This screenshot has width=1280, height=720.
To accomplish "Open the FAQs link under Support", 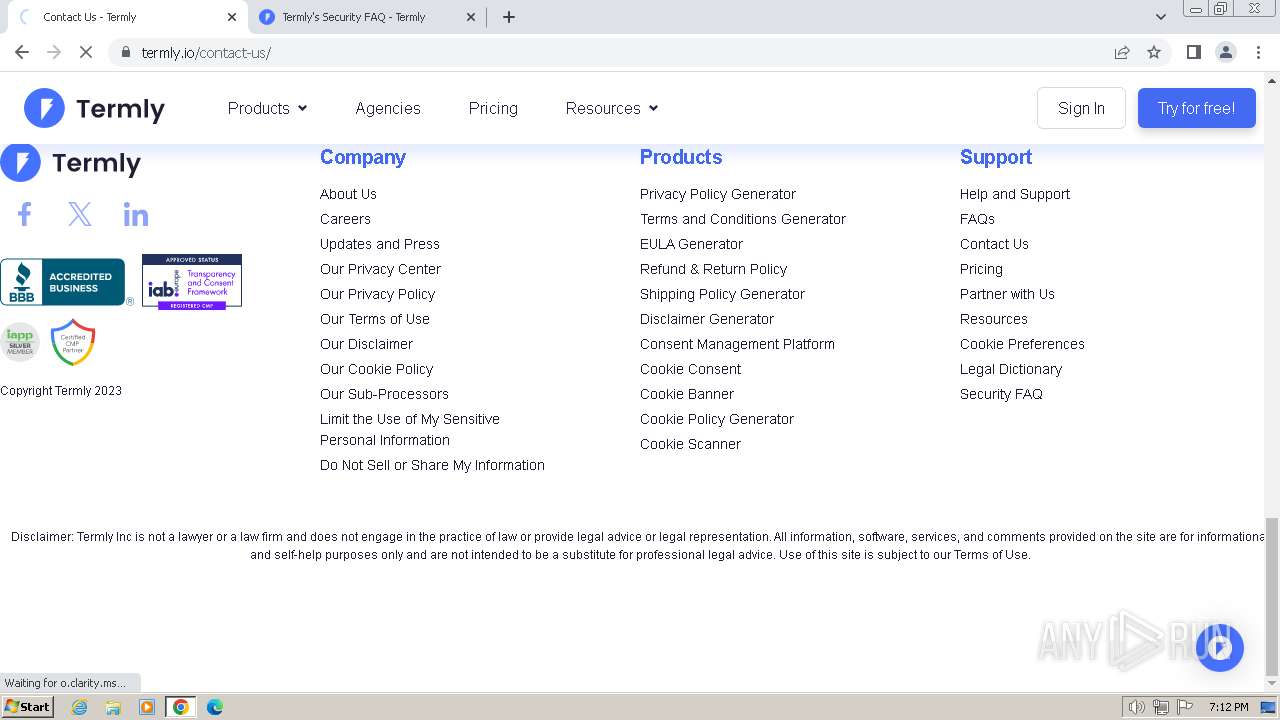I will [x=977, y=219].
